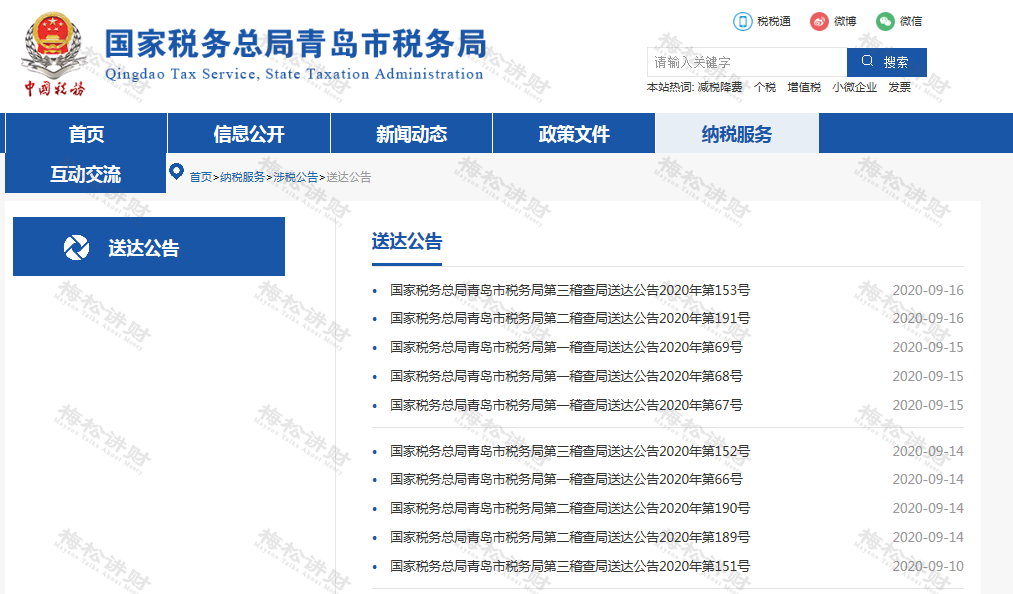The width and height of the screenshot is (1013, 594).
Task: Switch to the 新闻动态 tab
Action: click(x=412, y=134)
